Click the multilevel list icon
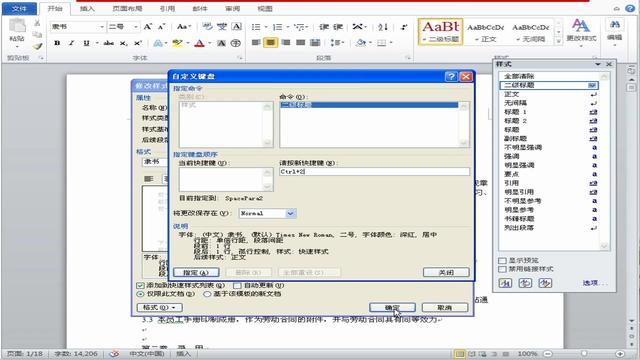Screen dimensions: 640x360 tap(300, 27)
